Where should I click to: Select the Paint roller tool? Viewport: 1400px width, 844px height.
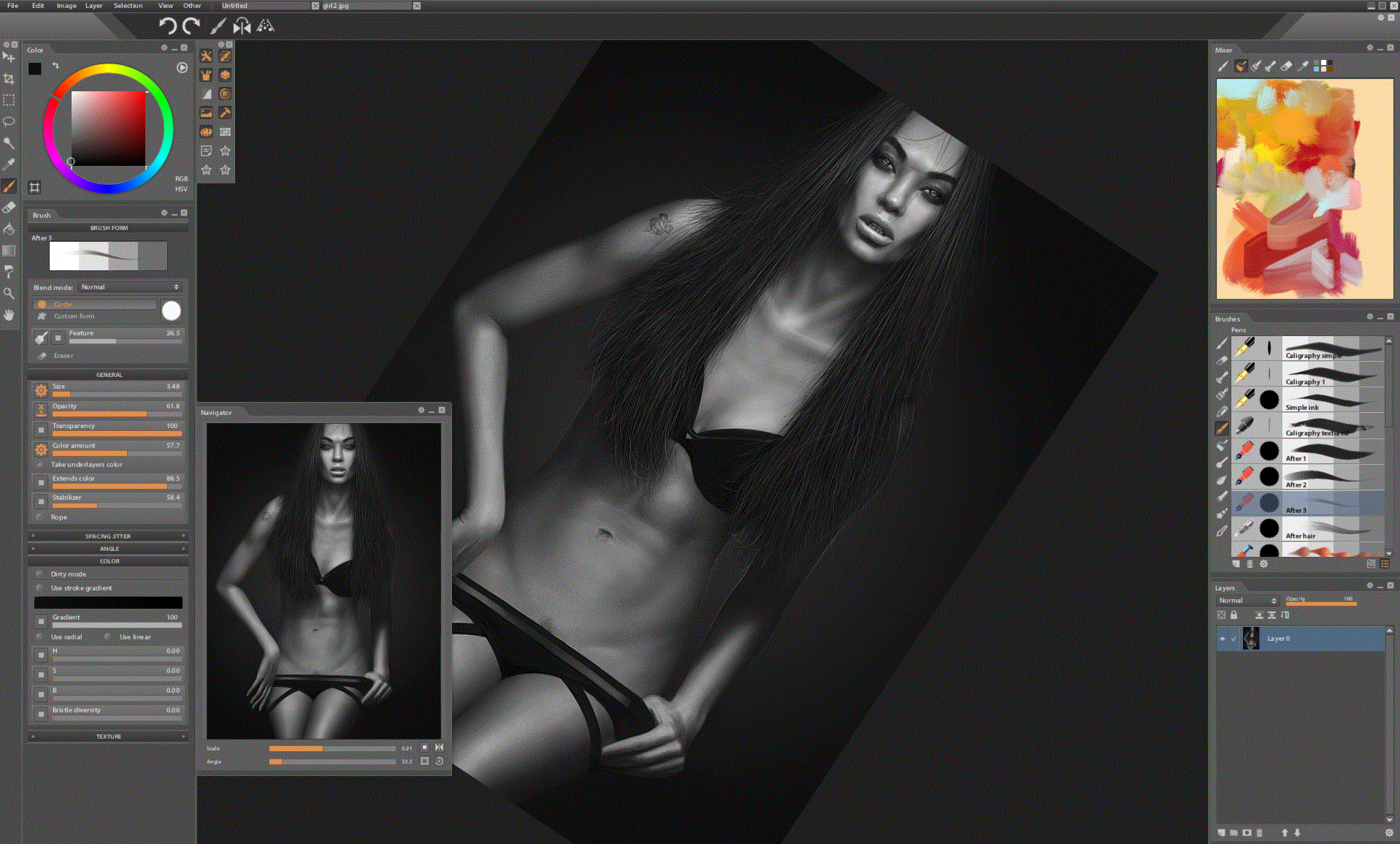[9, 272]
